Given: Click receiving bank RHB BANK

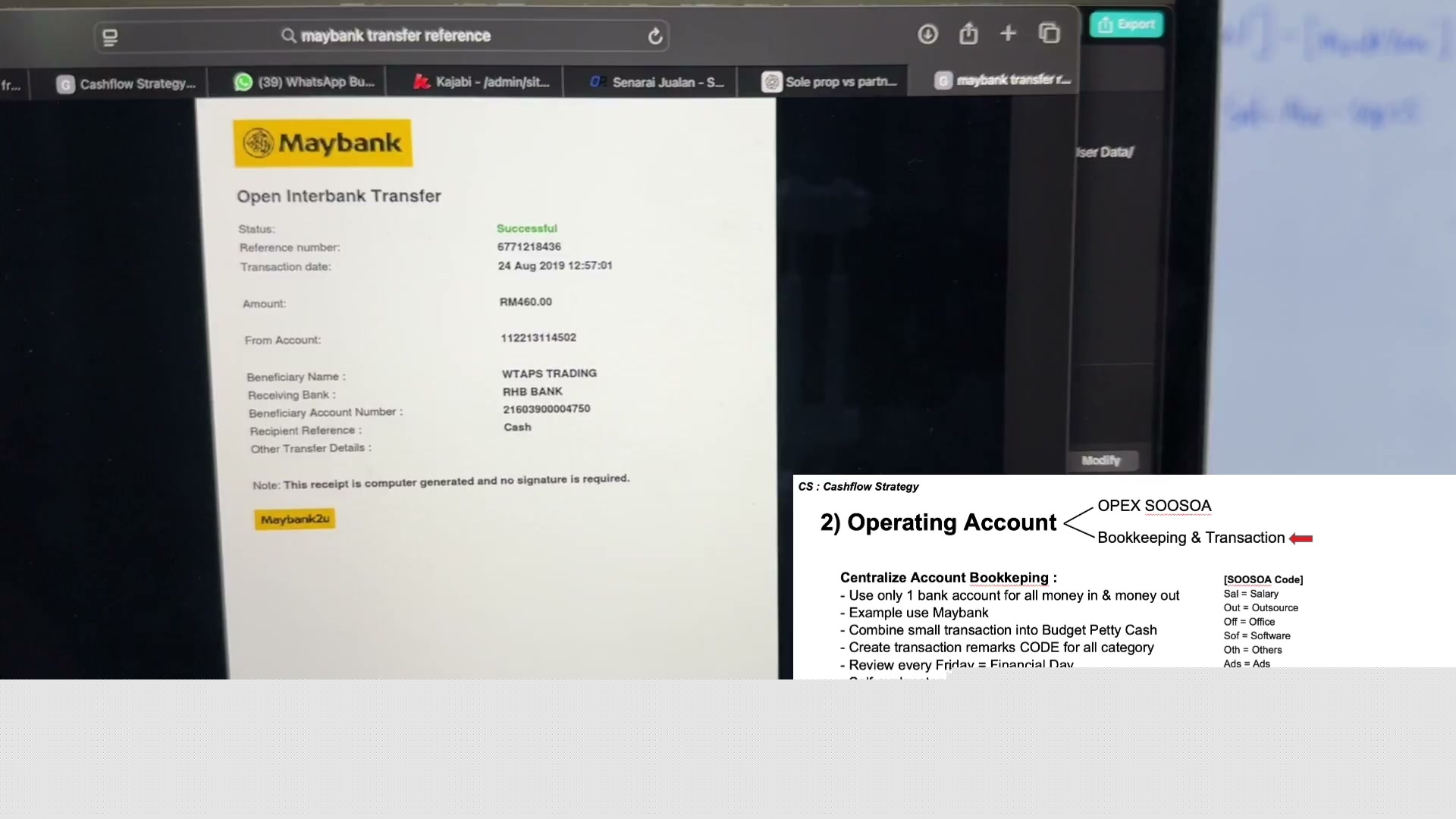Looking at the screenshot, I should coord(532,391).
